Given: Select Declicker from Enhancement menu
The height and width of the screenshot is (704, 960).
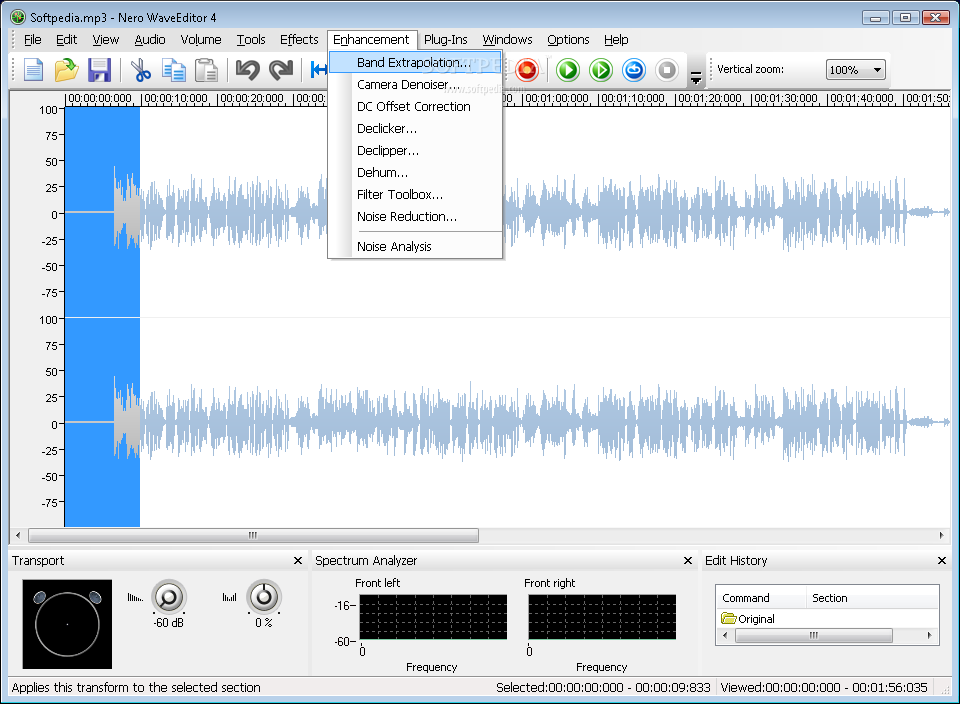Looking at the screenshot, I should pyautogui.click(x=415, y=129).
